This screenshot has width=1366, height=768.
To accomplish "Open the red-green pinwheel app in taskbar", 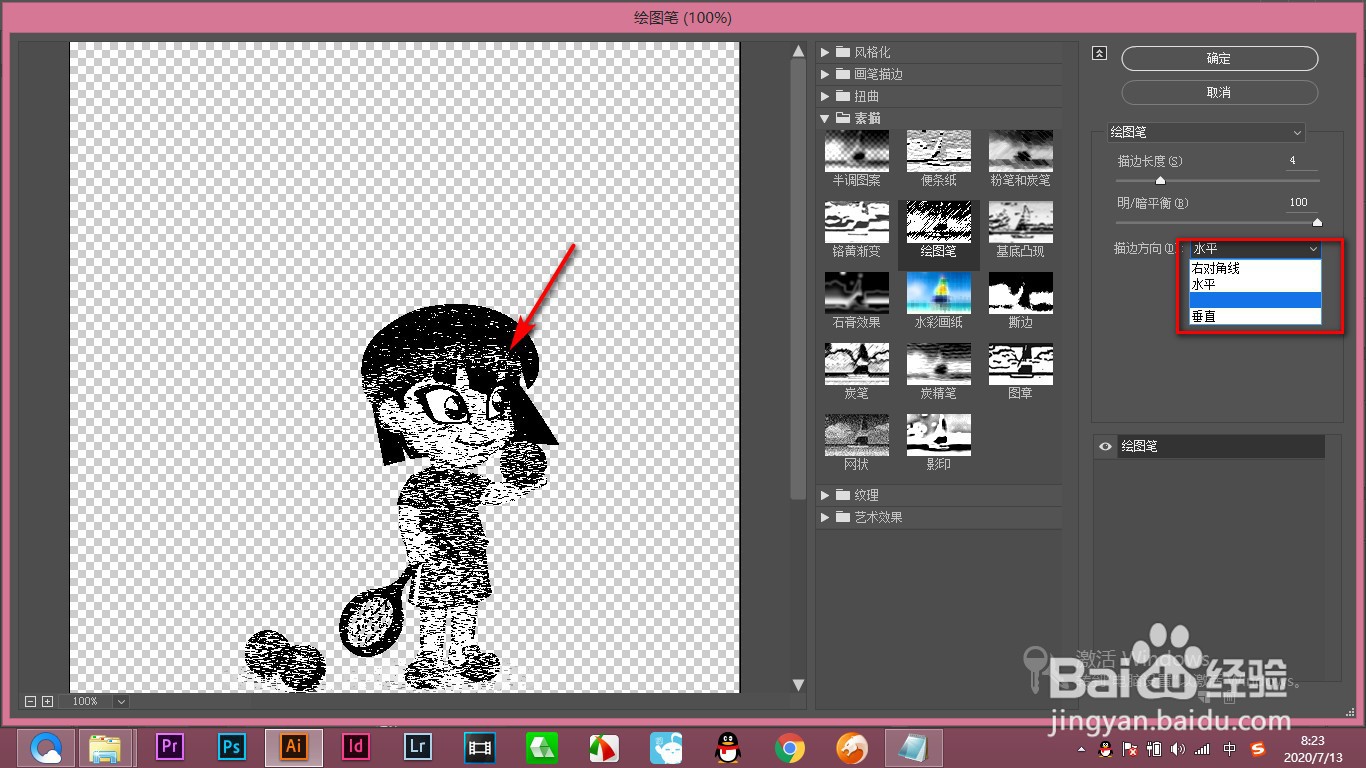I will pos(603,747).
